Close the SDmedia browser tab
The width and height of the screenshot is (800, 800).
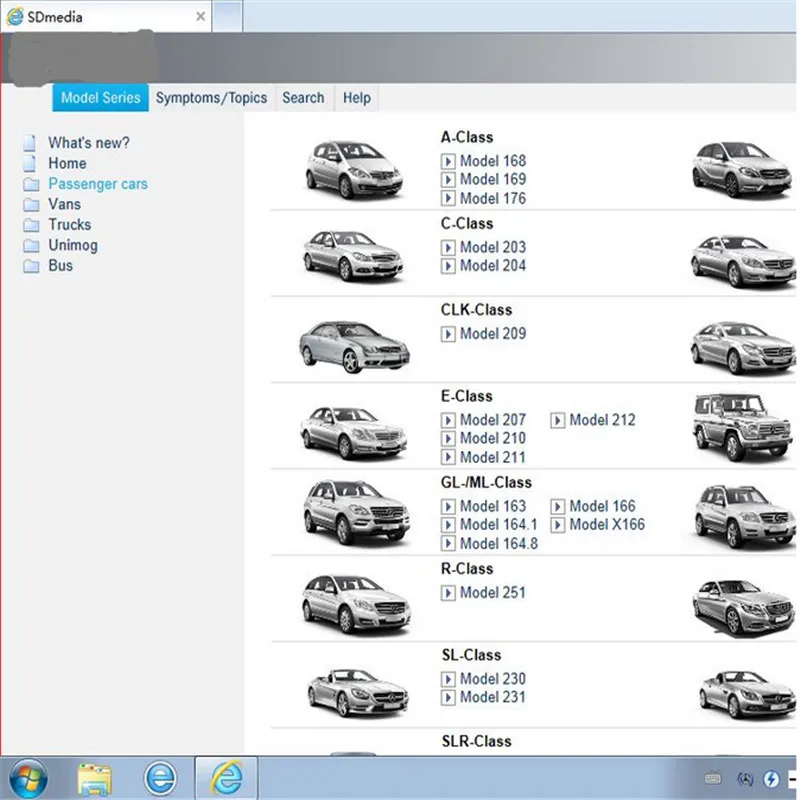pyautogui.click(x=201, y=16)
